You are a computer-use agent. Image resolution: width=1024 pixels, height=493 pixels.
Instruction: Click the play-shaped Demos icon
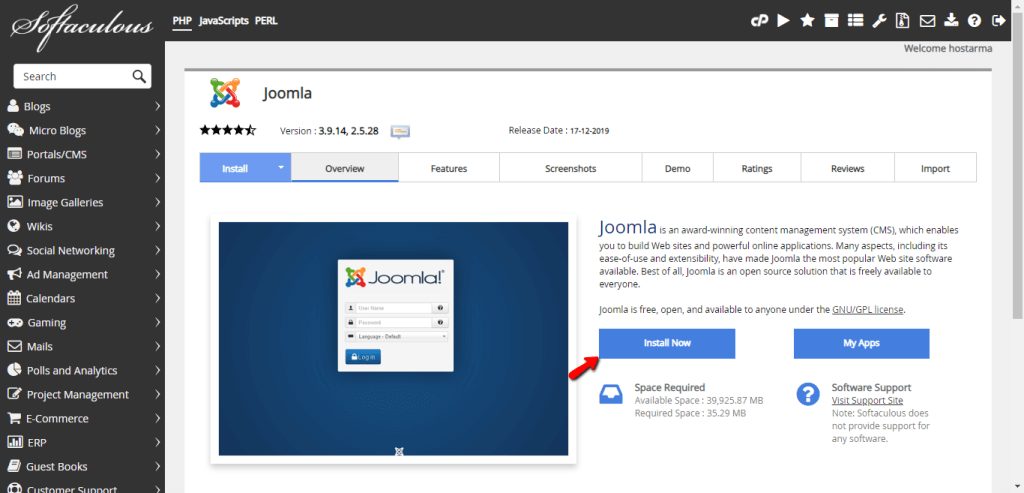tap(783, 20)
